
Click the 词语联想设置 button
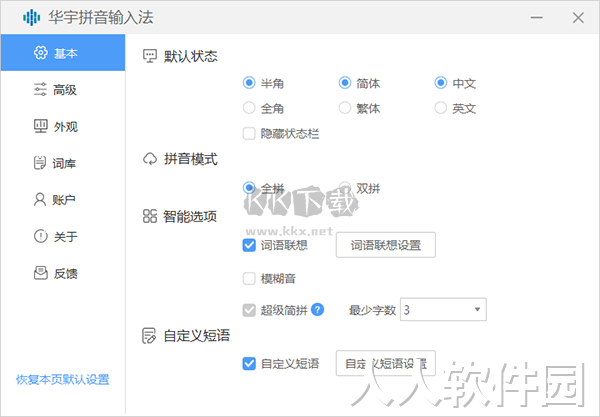click(386, 245)
